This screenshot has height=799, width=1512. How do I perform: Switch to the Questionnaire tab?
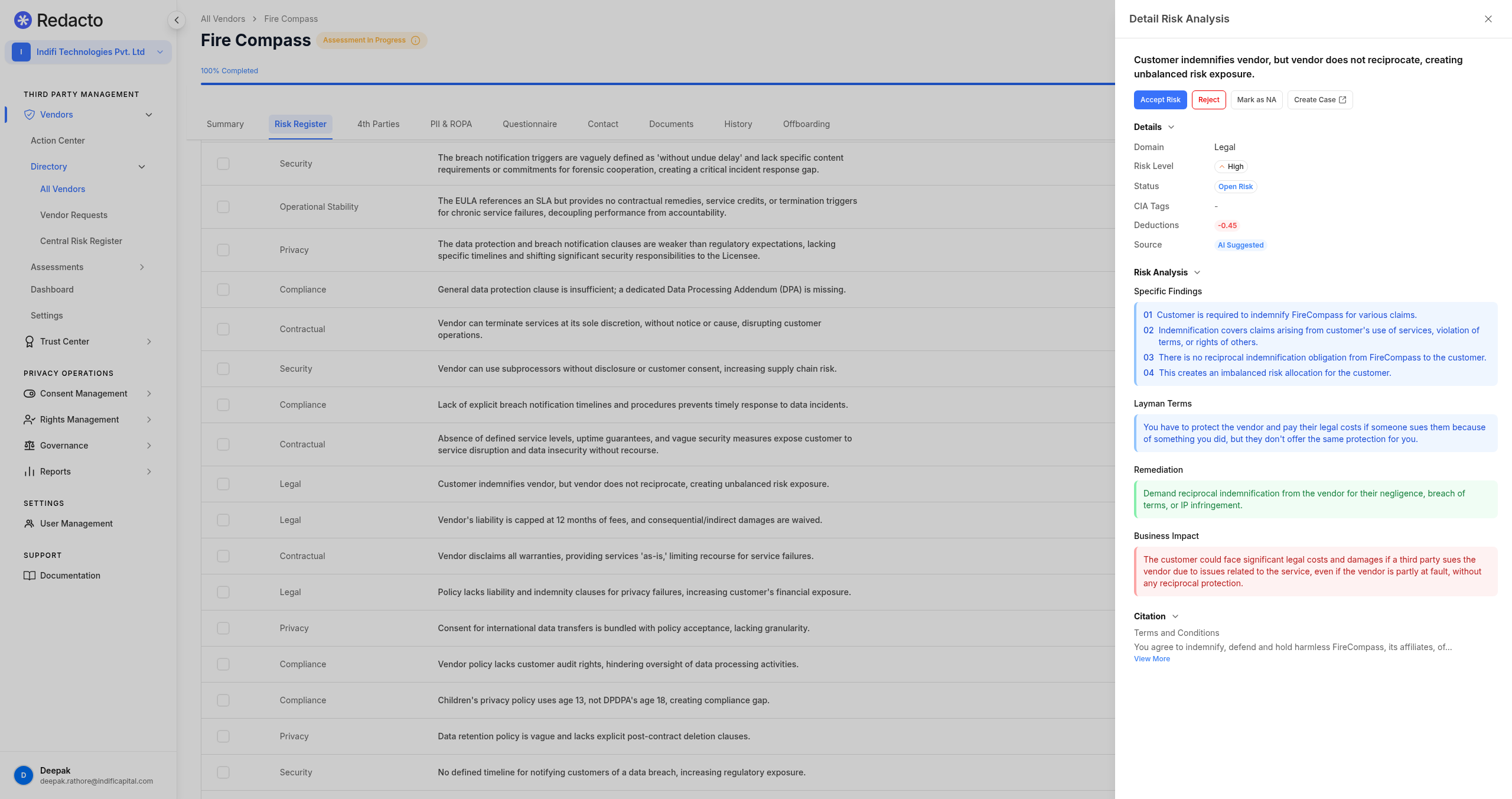coord(529,124)
